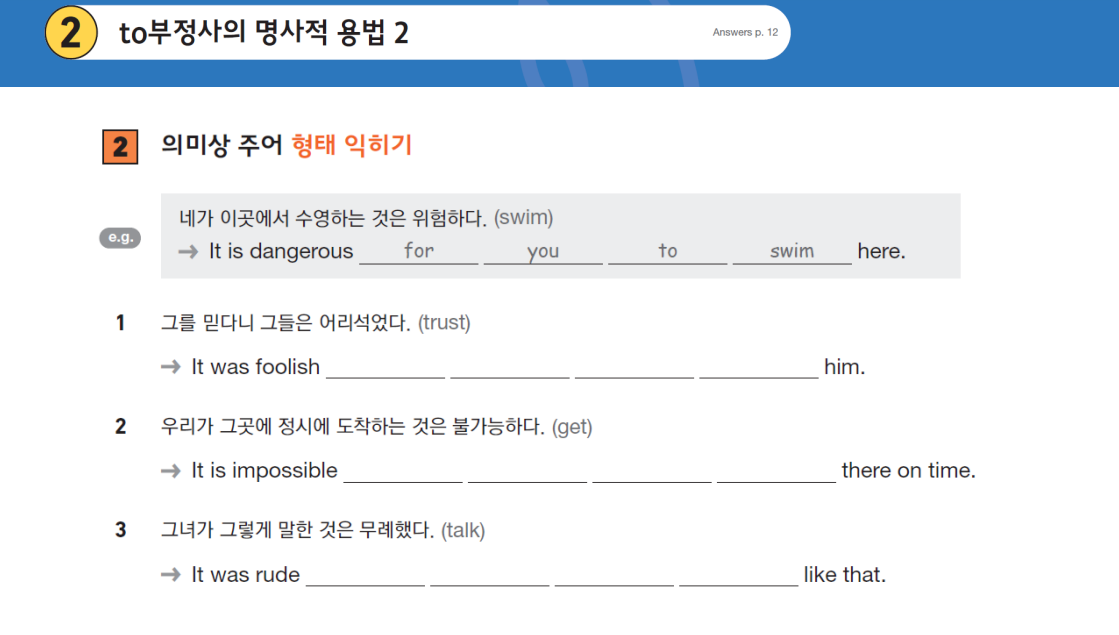
Task: Click the hint word '(swim)'
Action: tap(523, 218)
